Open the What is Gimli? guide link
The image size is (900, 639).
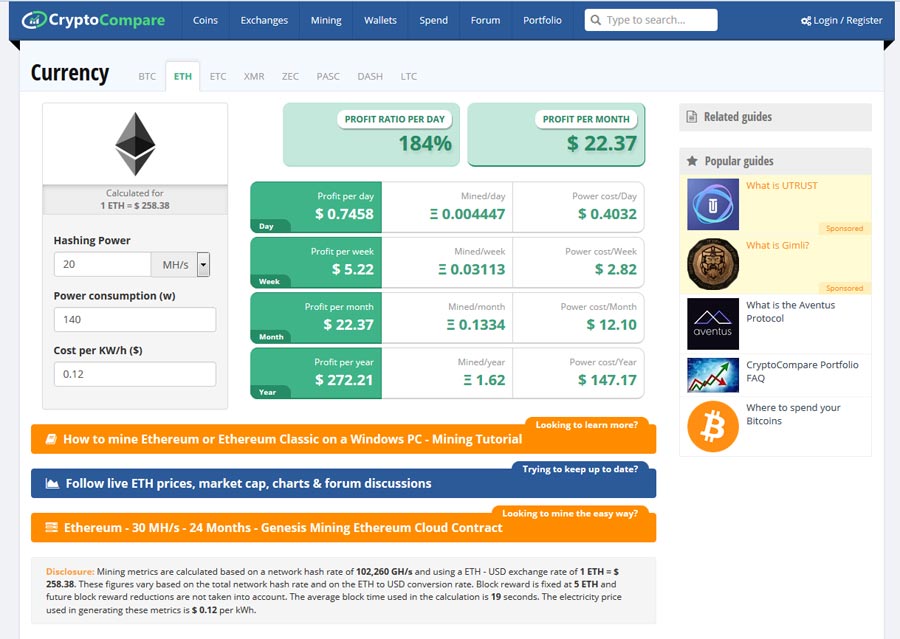pos(777,245)
